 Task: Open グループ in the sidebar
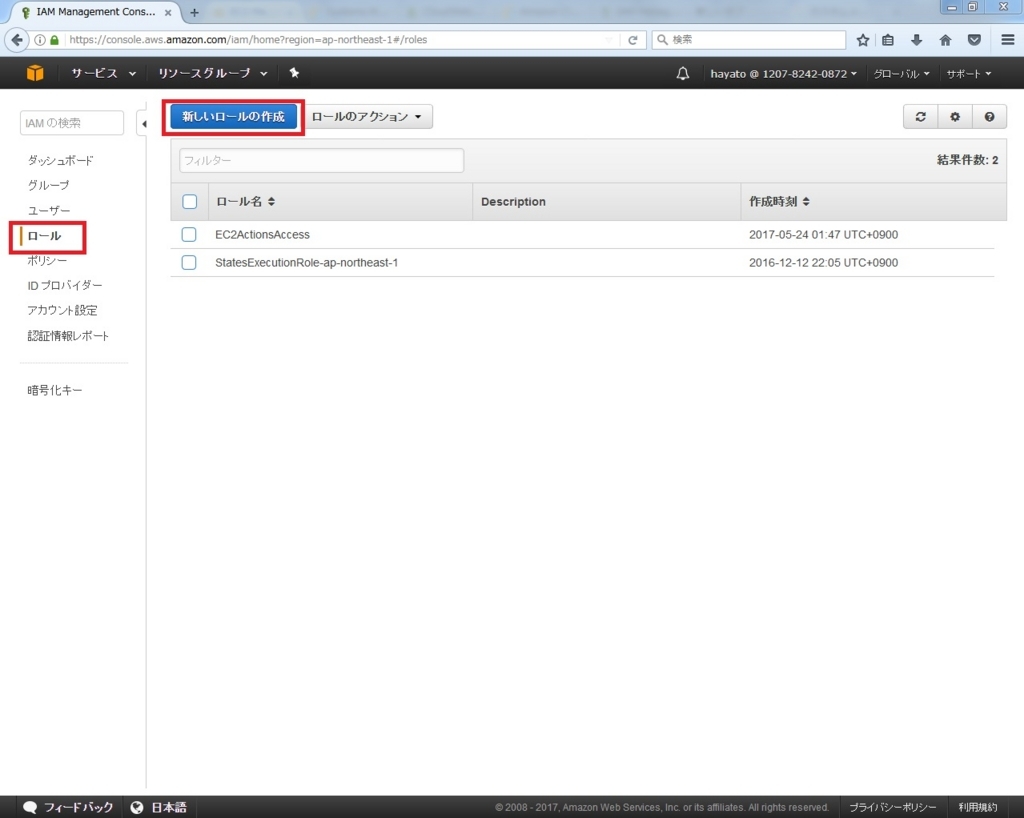48,185
